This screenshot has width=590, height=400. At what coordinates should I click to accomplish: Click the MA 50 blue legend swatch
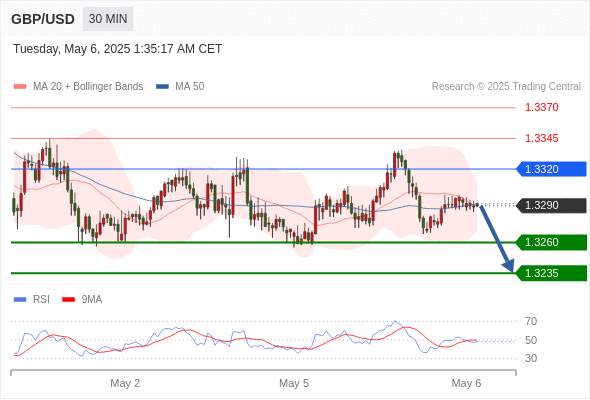(x=162, y=87)
